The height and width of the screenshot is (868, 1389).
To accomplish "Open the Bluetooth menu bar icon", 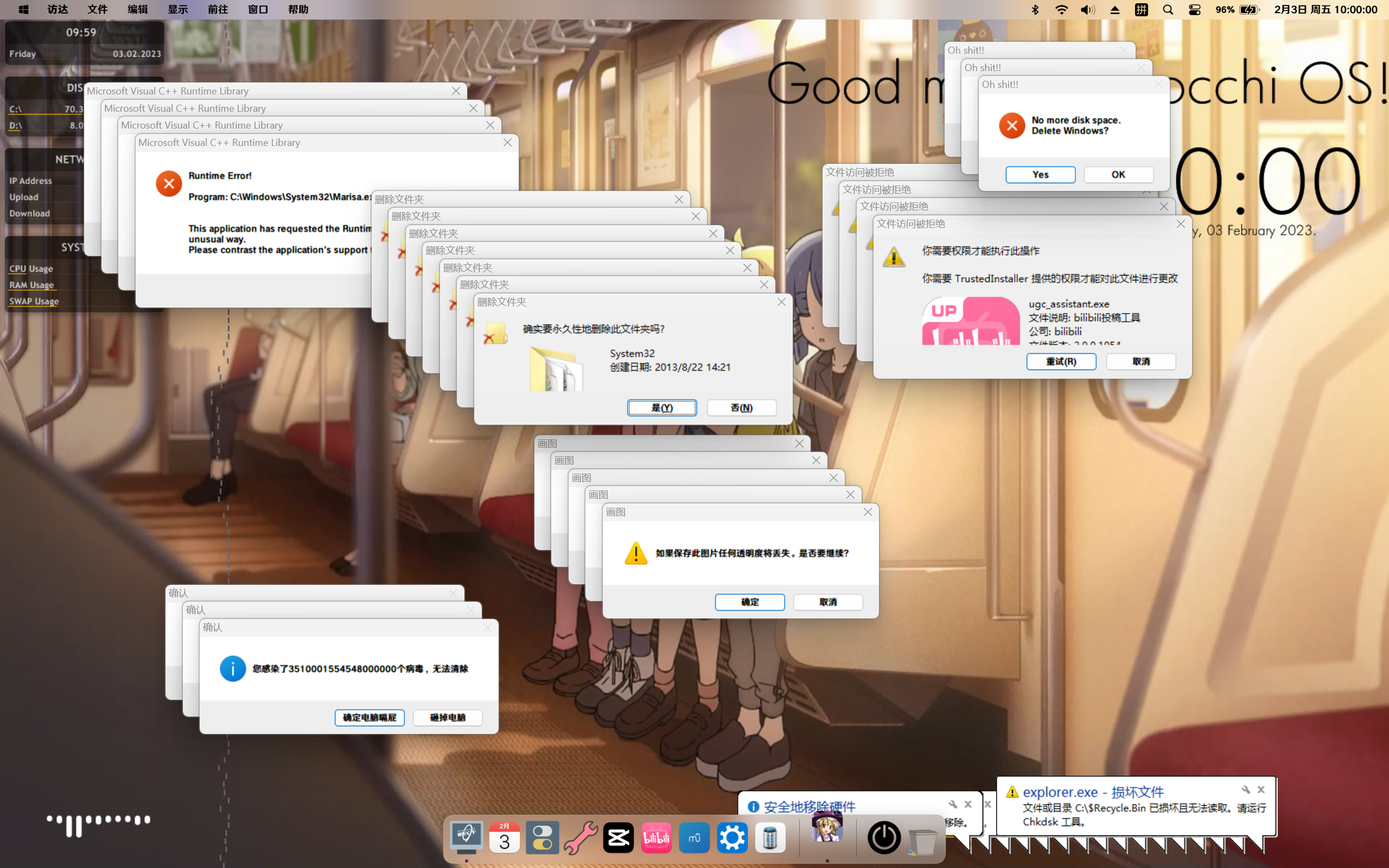I will point(1035,10).
